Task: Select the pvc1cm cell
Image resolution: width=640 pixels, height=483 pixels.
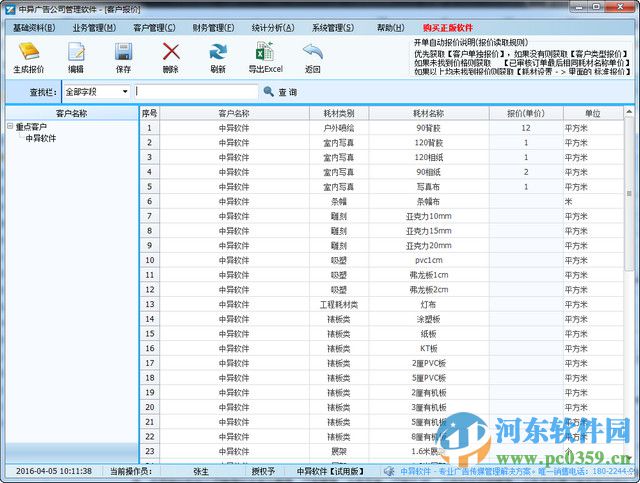Action: pos(429,260)
